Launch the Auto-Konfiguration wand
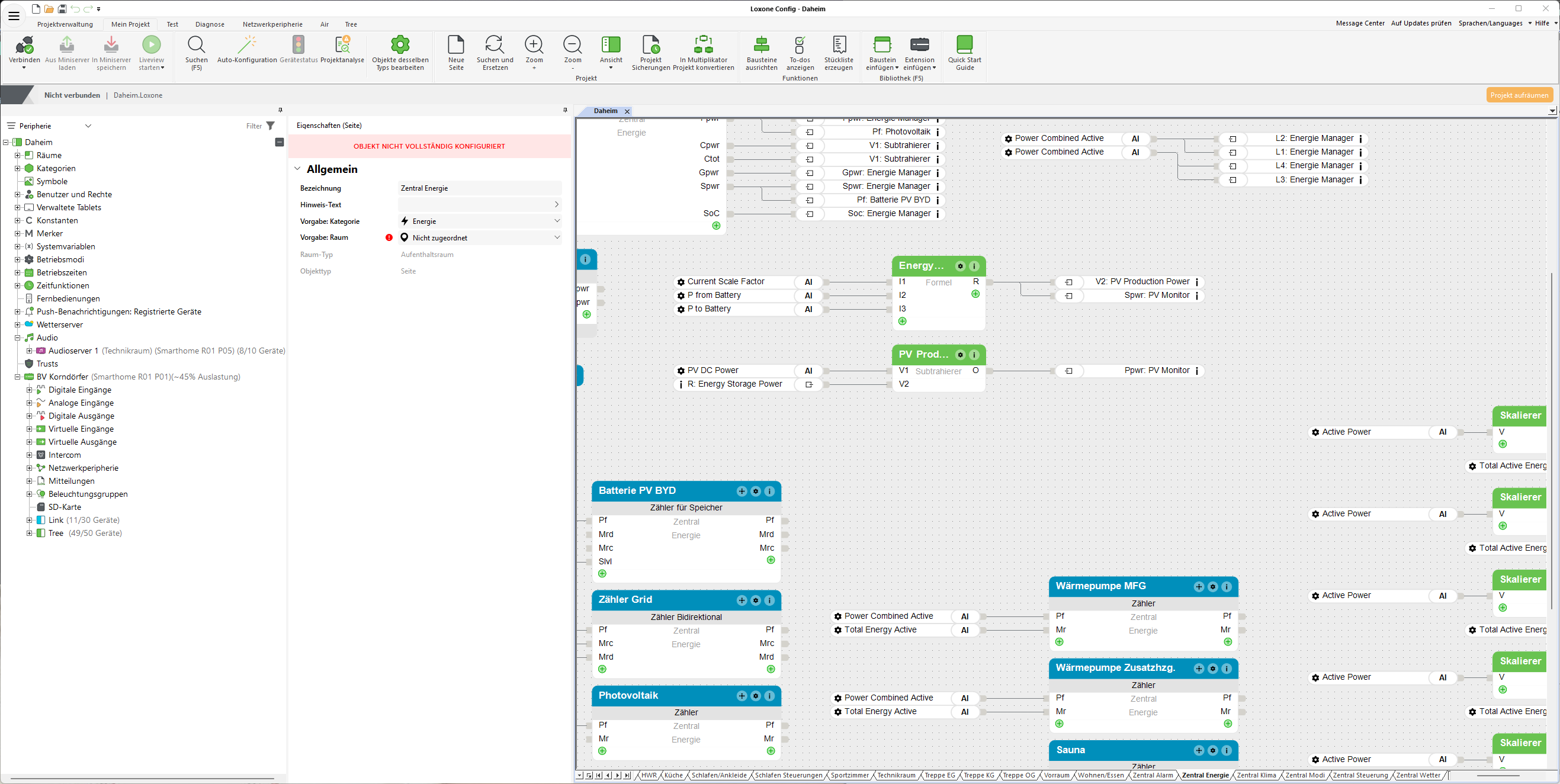 tap(247, 46)
